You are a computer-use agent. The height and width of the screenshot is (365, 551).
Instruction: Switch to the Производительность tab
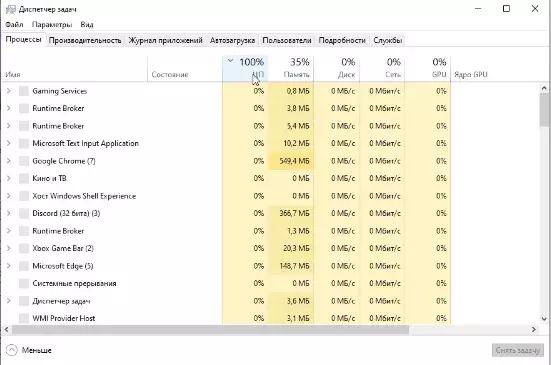[x=85, y=40]
